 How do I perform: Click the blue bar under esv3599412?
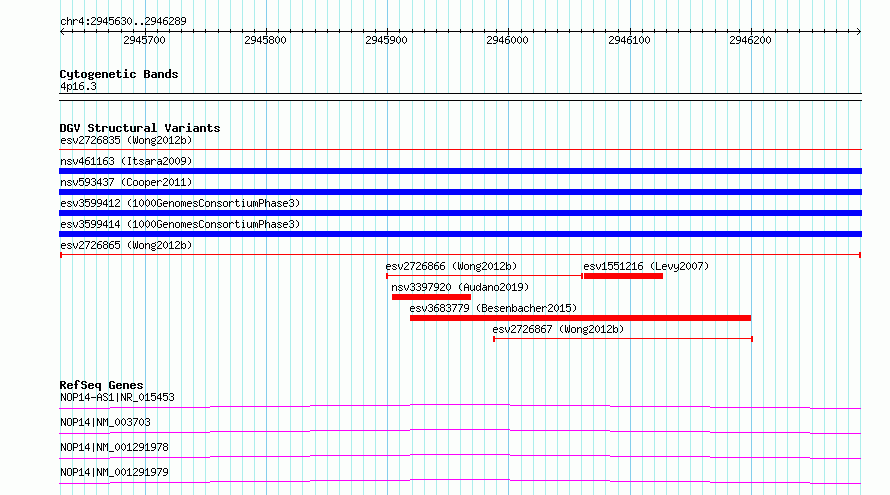(460, 213)
